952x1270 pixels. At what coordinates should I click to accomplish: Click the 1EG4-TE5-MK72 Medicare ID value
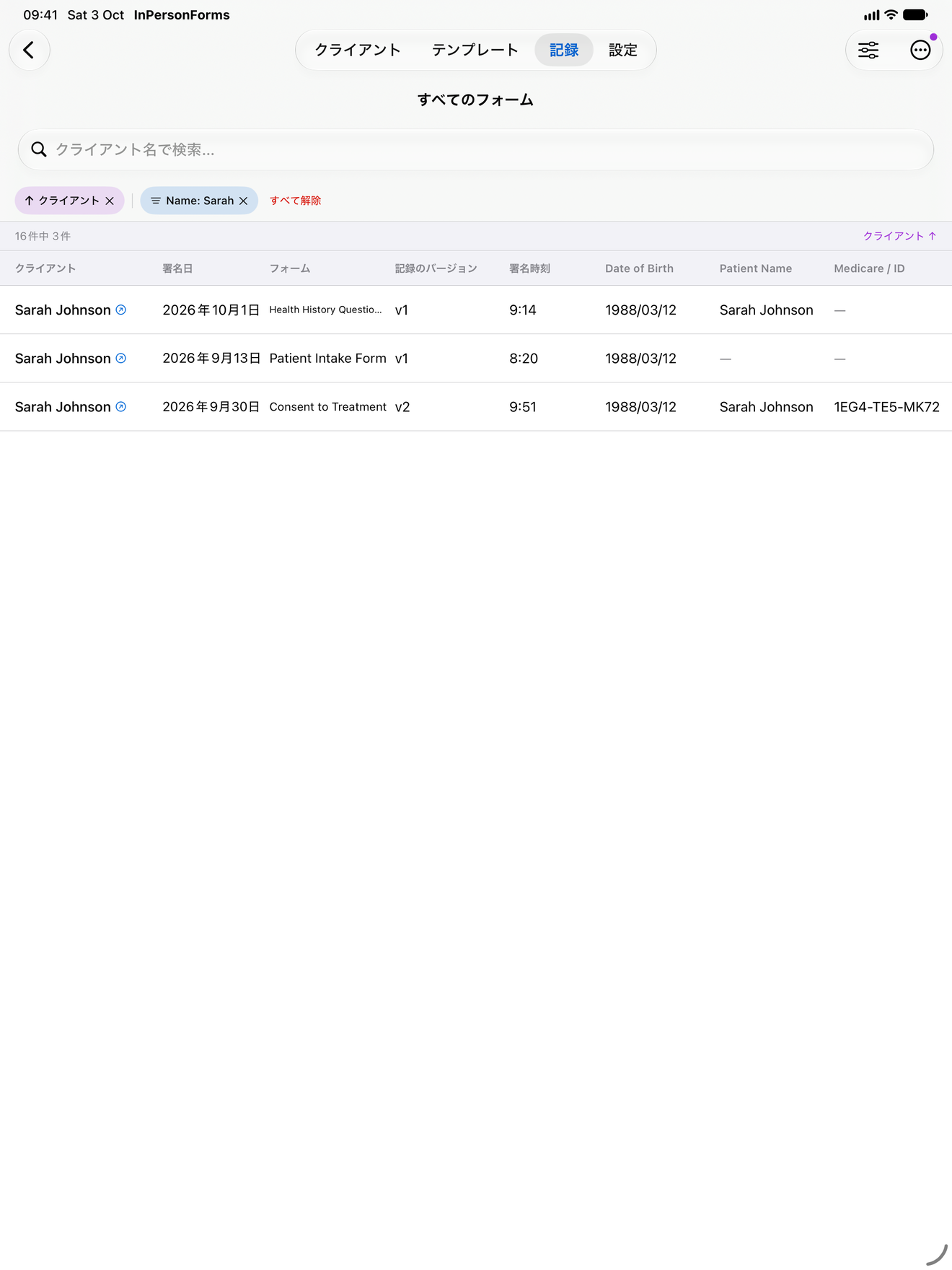coord(887,406)
